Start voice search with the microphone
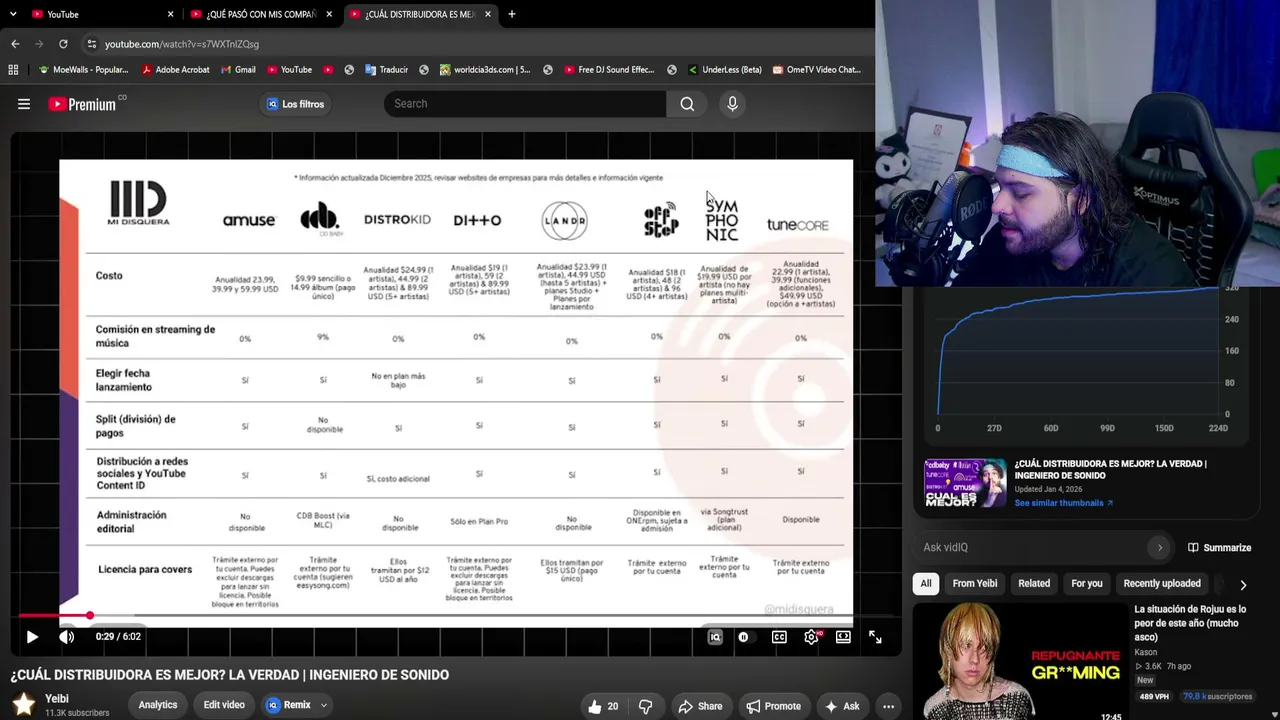Viewport: 1280px width, 720px height. tap(732, 104)
